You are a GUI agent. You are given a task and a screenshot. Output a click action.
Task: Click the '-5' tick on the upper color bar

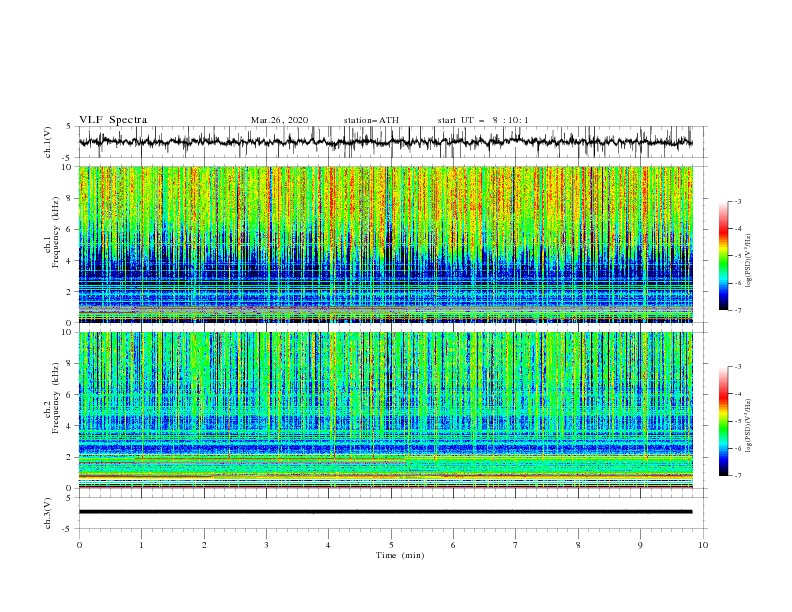coord(737,256)
